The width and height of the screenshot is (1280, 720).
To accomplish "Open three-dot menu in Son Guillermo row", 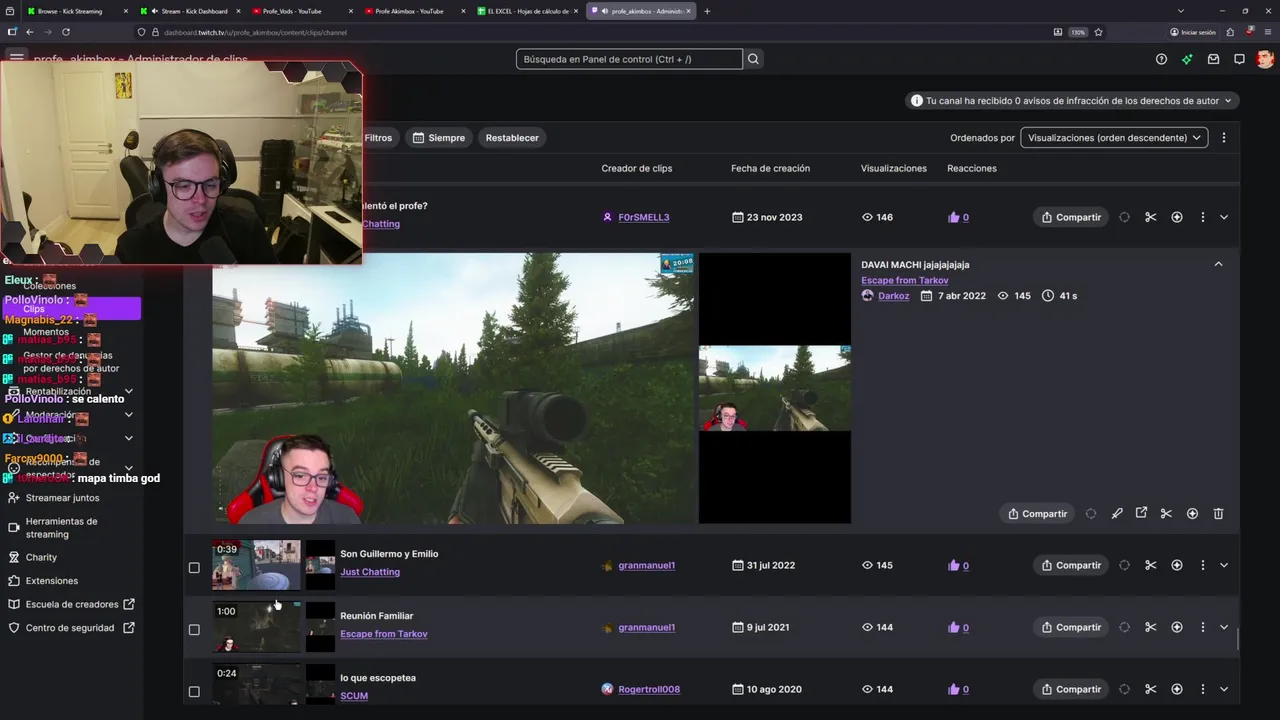I will (1202, 565).
